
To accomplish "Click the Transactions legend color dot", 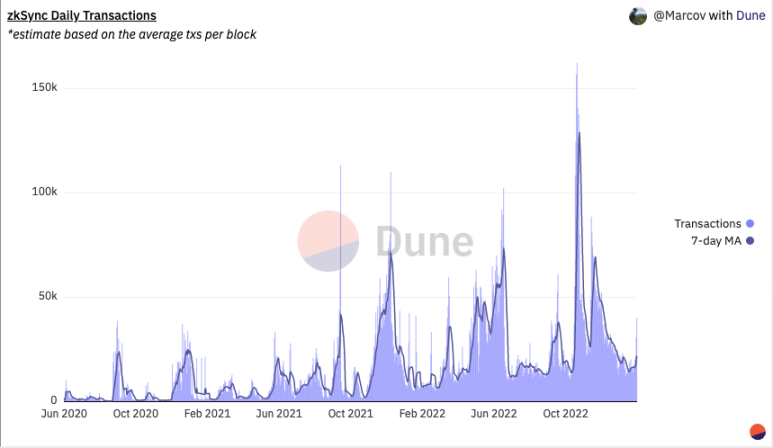I will click(x=750, y=224).
